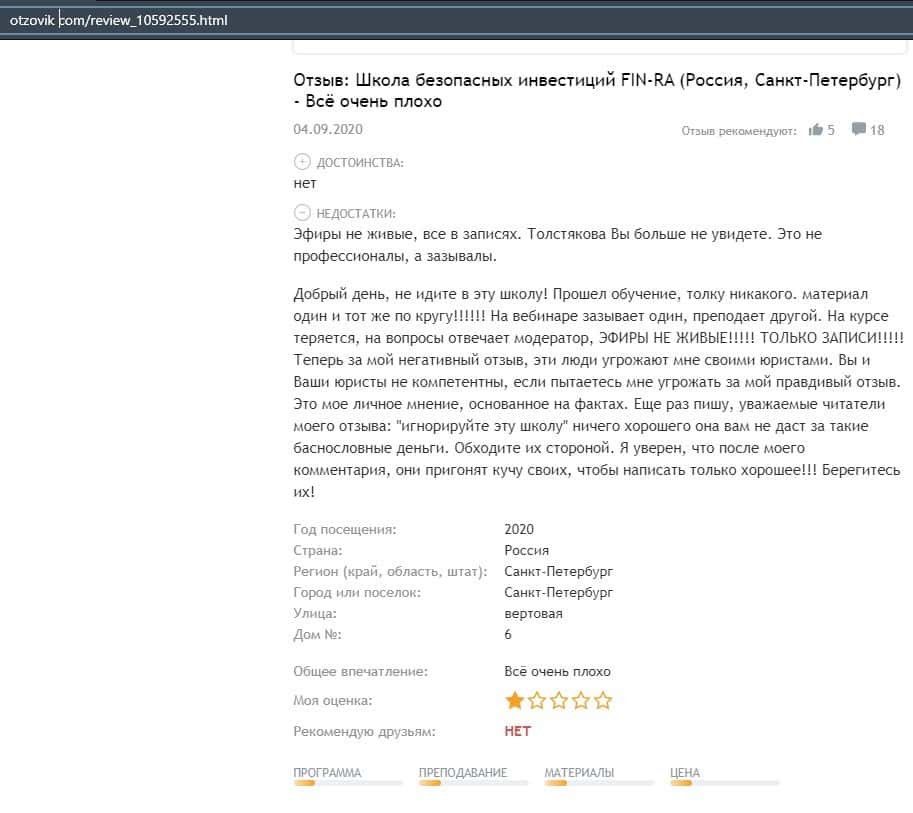
Task: Click the ПРЕПОДАВАНИЕ rating bar
Action: (473, 783)
